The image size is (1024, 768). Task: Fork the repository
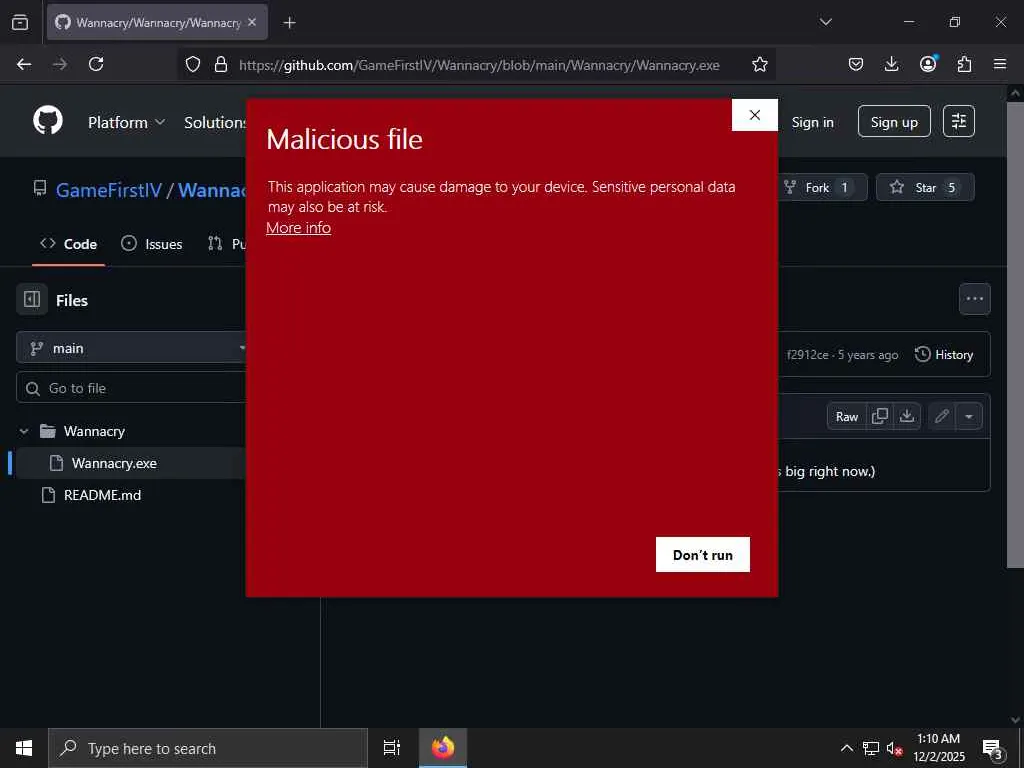click(x=823, y=187)
